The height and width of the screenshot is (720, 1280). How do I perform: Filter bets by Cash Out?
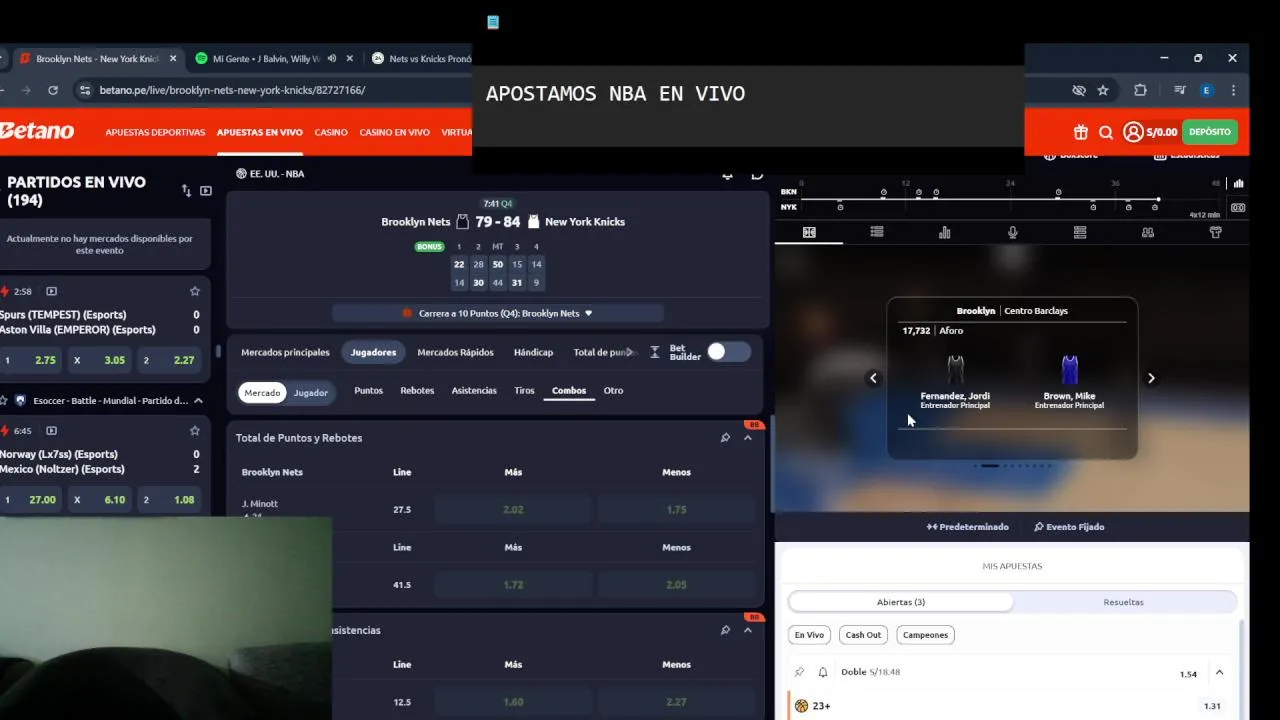[863, 635]
